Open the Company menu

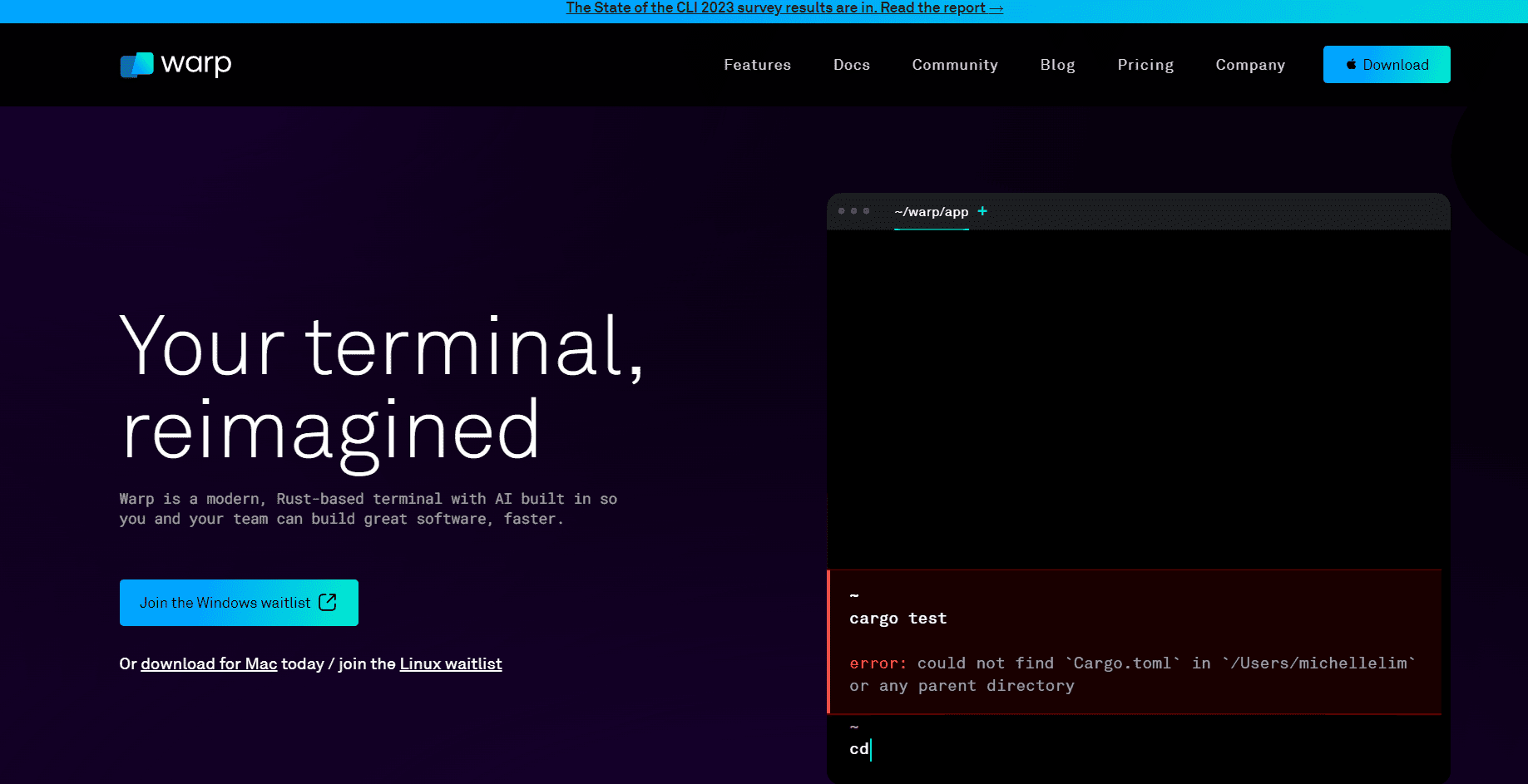tap(1250, 64)
